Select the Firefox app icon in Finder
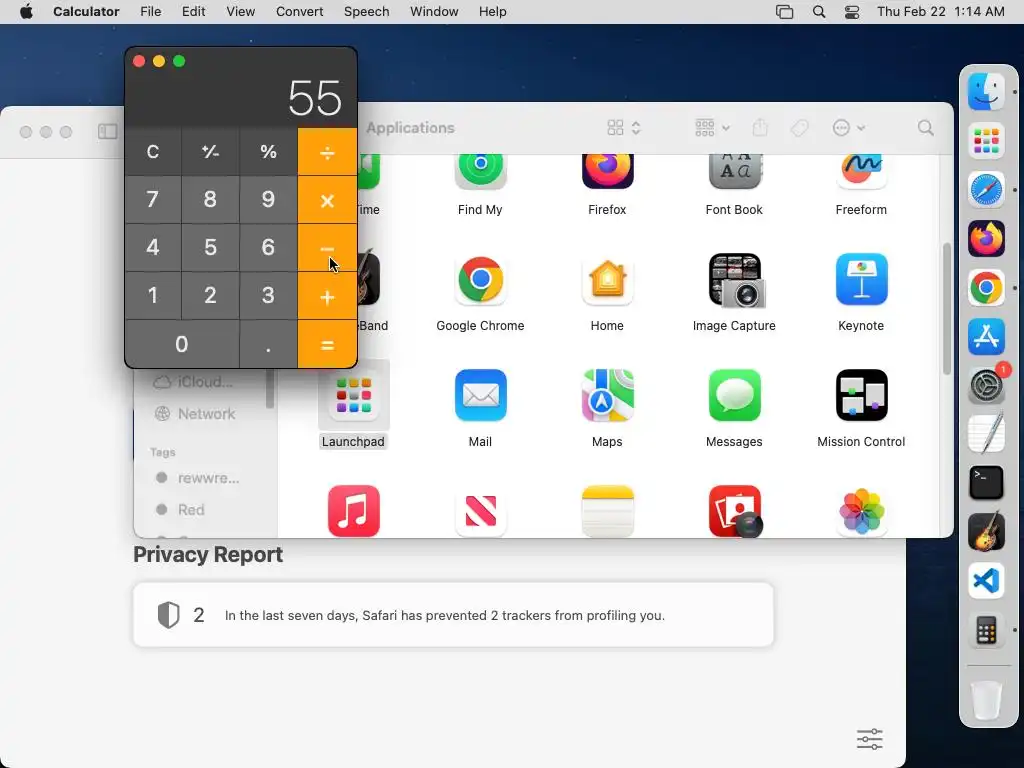The image size is (1024, 768). coord(607,171)
